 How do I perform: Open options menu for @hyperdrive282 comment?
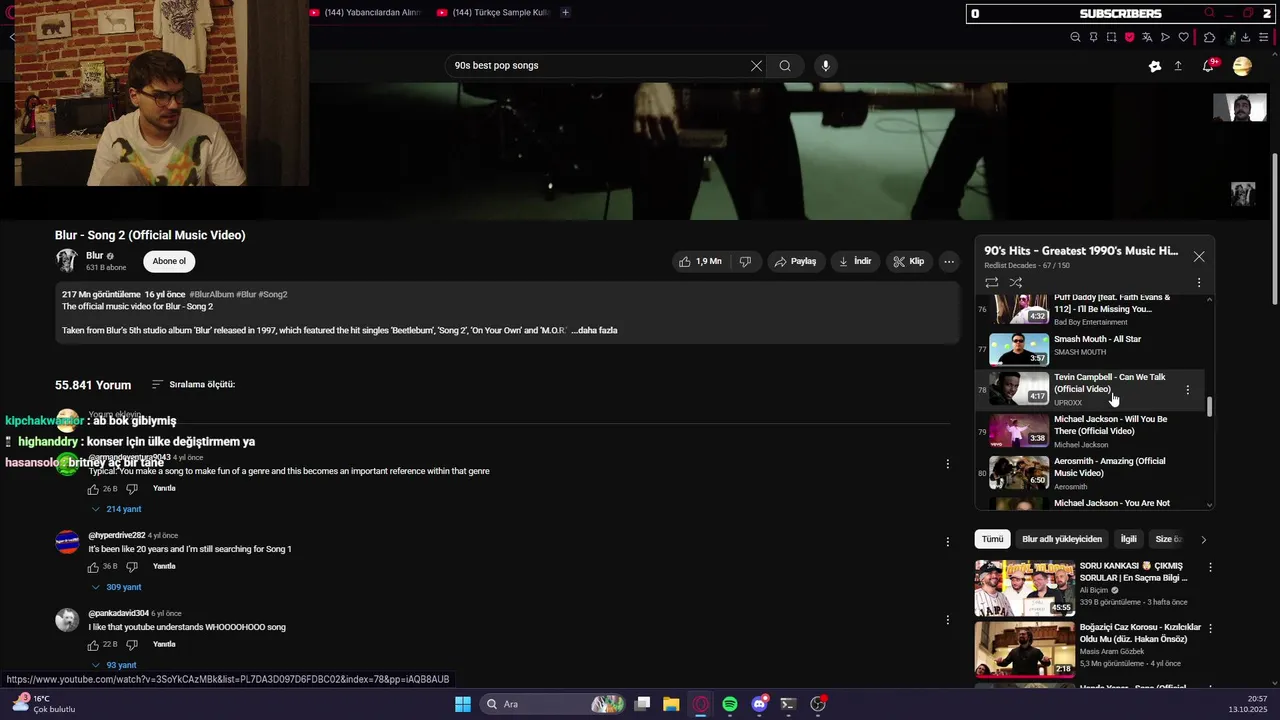pos(948,542)
